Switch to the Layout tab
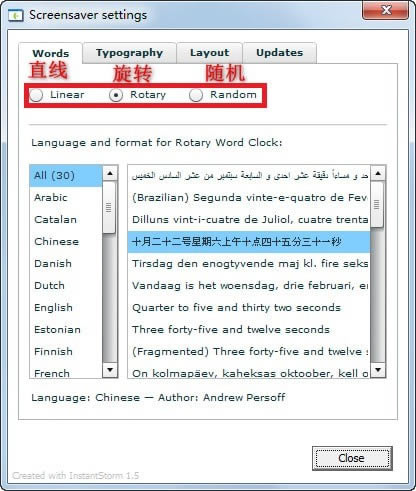This screenshot has width=416, height=491. tap(209, 53)
